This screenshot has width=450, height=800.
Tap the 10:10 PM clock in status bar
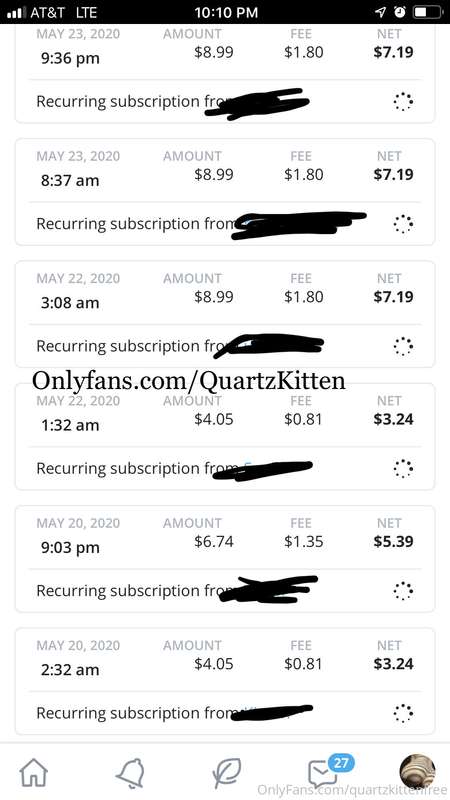(x=226, y=13)
